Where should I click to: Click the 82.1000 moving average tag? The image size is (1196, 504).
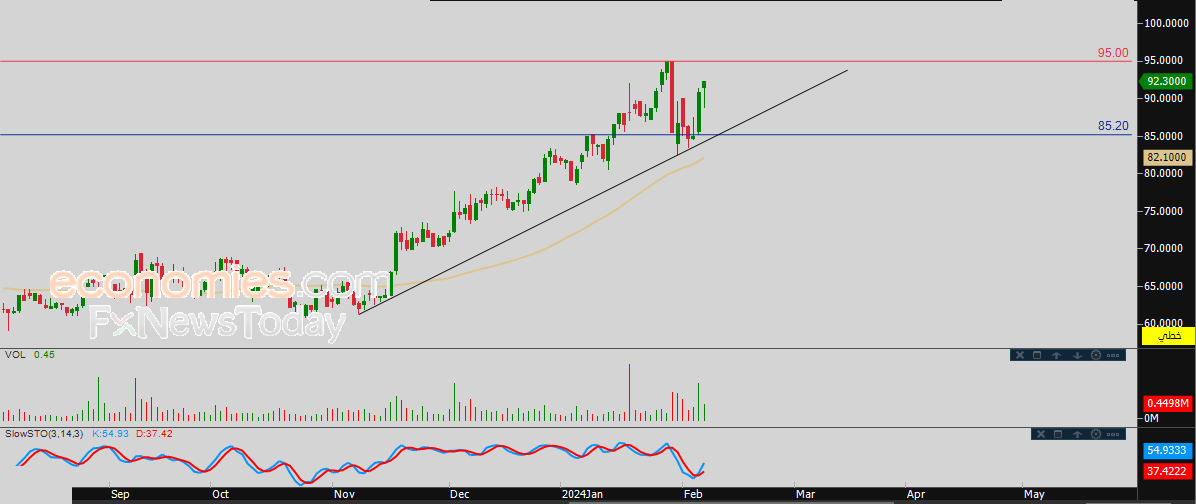coord(1165,157)
